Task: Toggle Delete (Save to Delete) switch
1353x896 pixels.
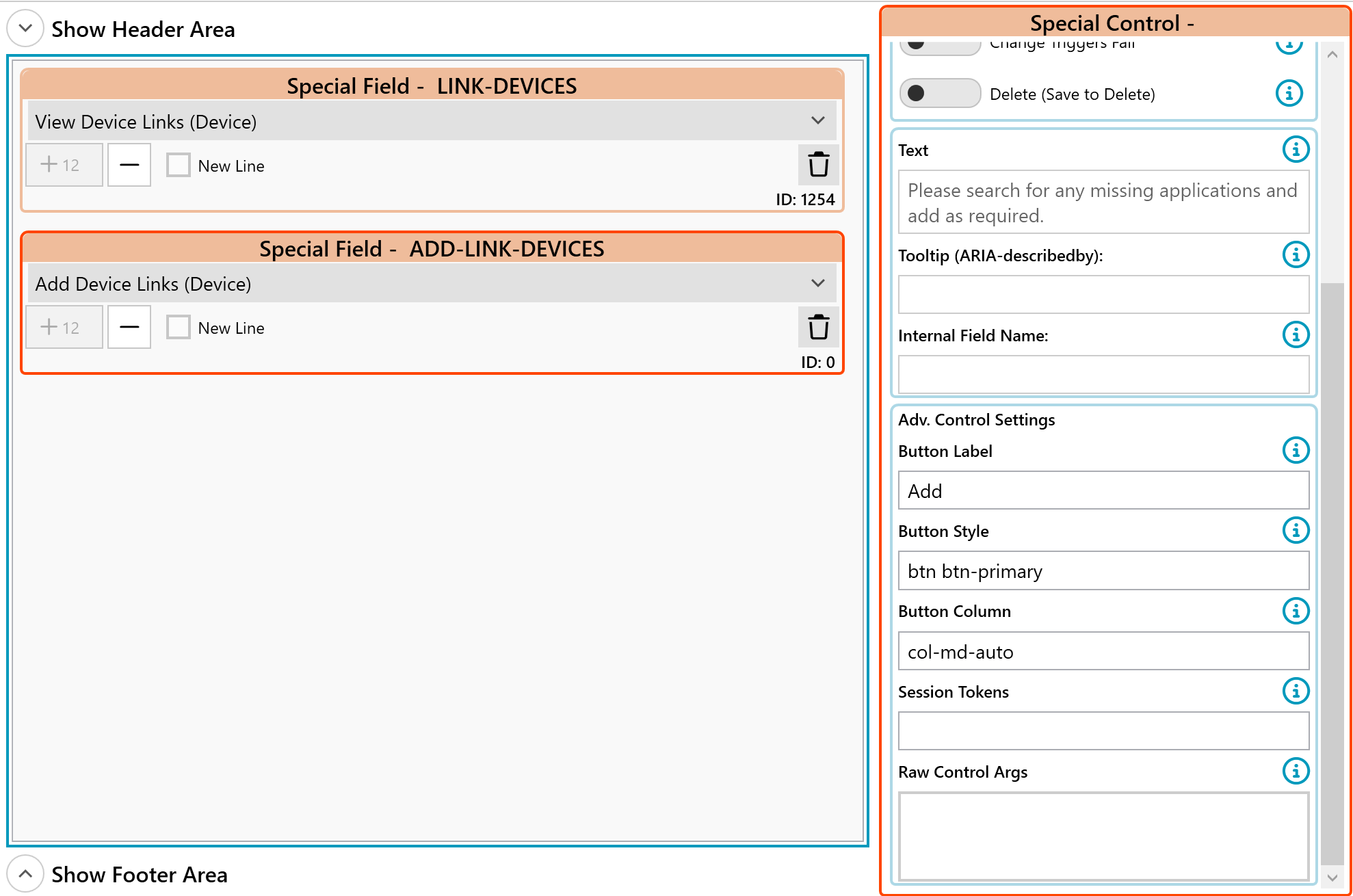Action: (939, 93)
